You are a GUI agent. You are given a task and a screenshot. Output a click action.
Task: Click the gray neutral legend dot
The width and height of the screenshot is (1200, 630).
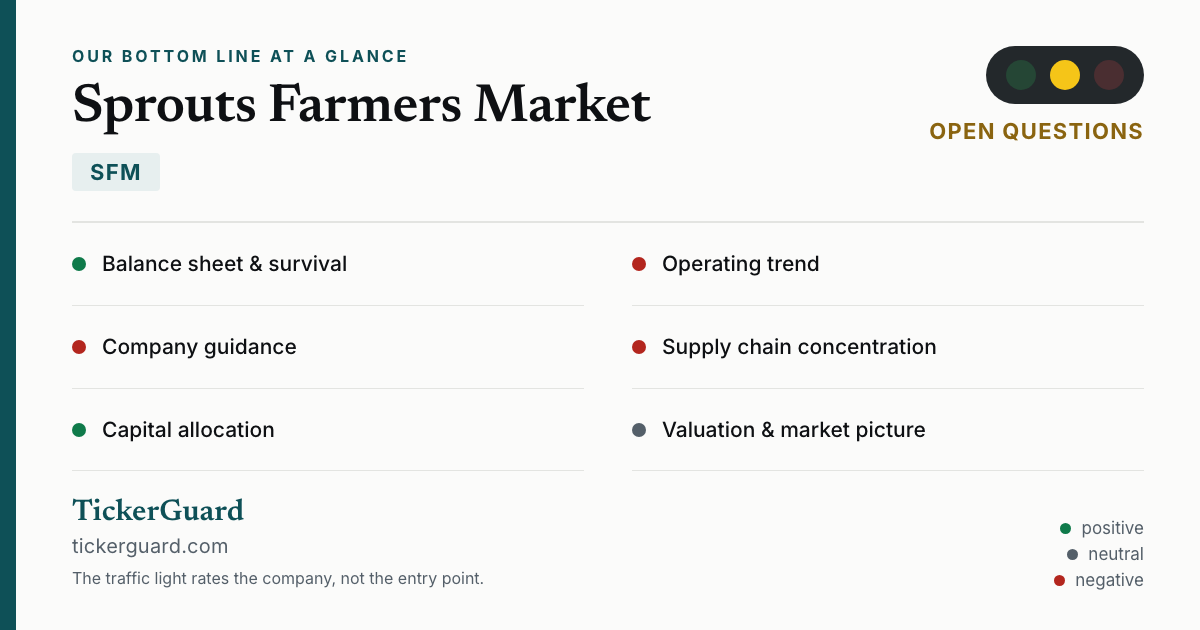click(1072, 554)
